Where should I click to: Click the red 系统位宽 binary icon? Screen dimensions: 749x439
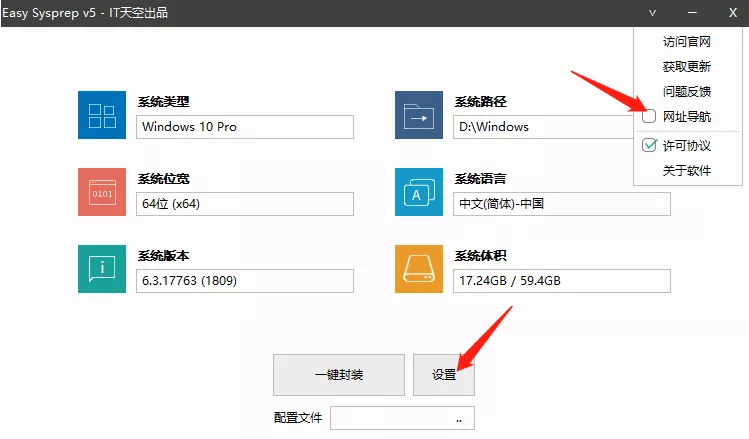click(102, 192)
